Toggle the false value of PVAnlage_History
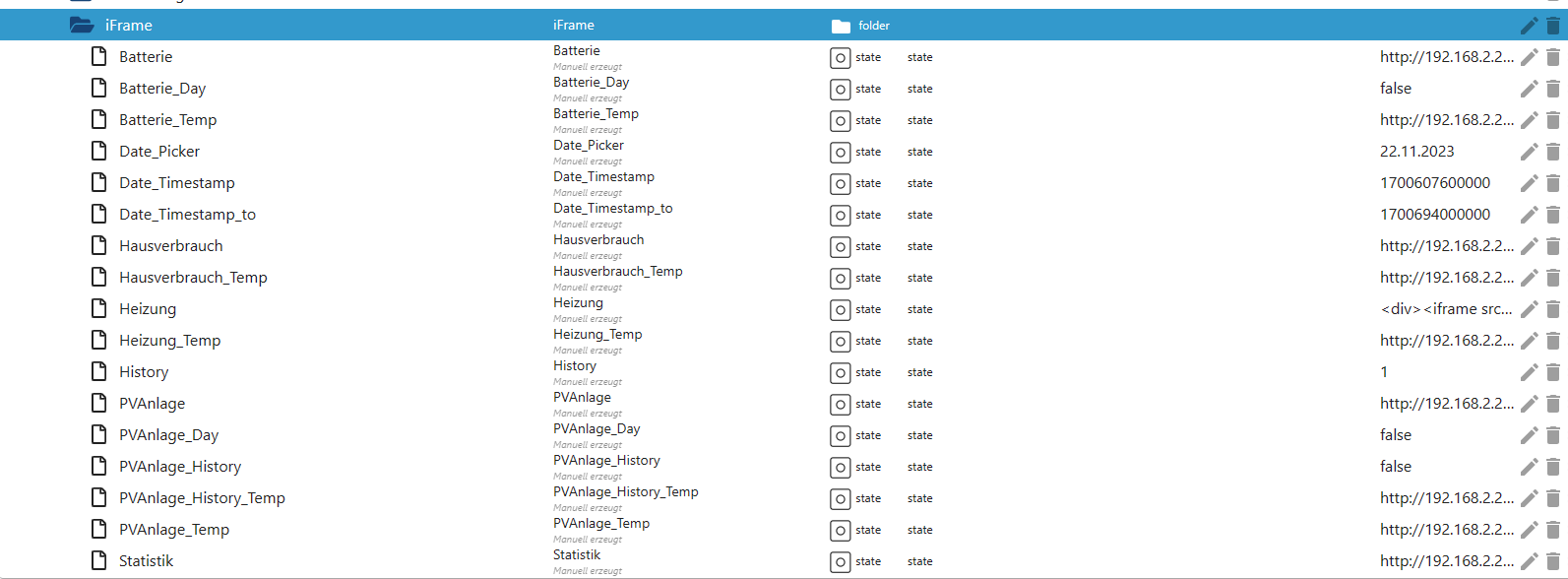 [x=1395, y=467]
